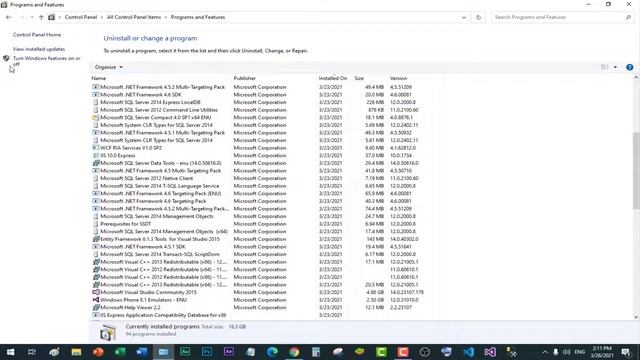Image resolution: width=640 pixels, height=360 pixels.
Task: Sort by the Name column header
Action: pos(99,78)
